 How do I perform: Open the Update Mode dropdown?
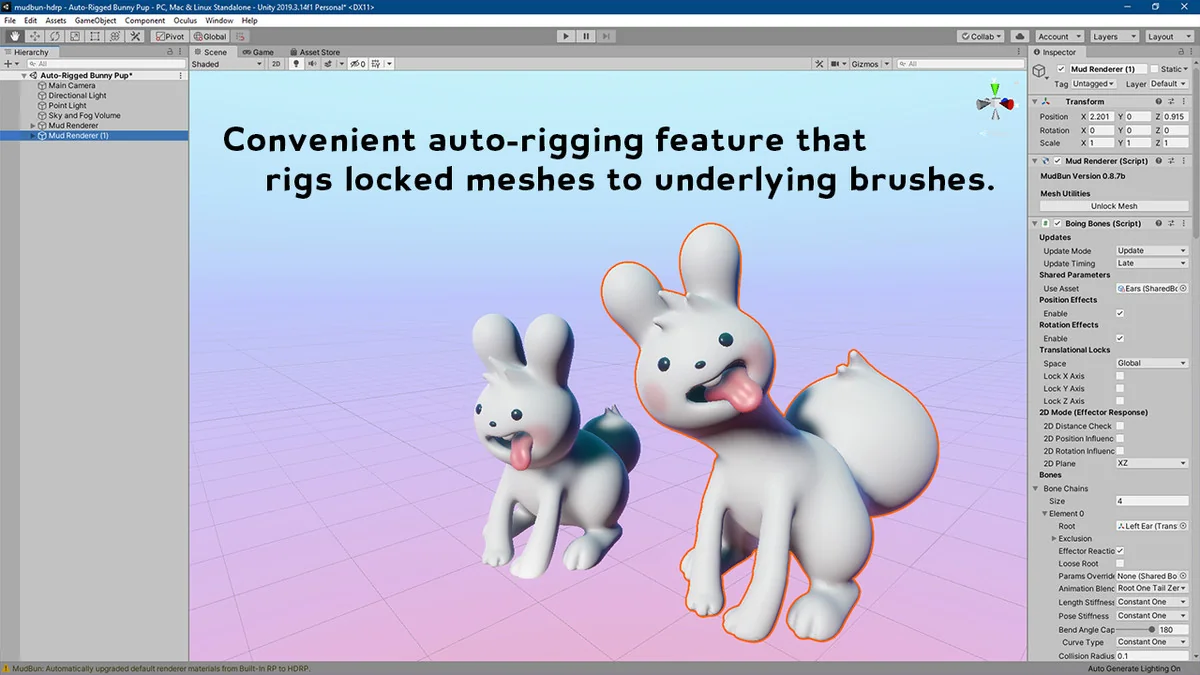point(1152,251)
